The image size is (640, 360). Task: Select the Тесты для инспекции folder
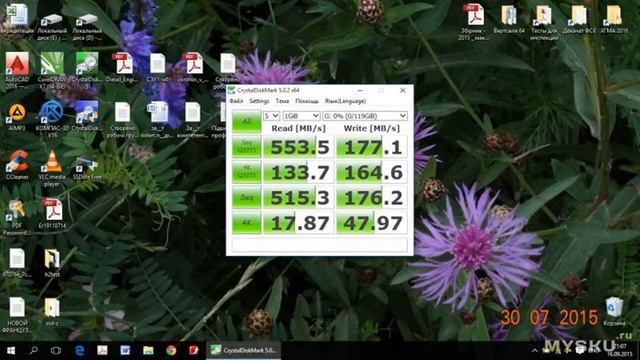[544, 22]
